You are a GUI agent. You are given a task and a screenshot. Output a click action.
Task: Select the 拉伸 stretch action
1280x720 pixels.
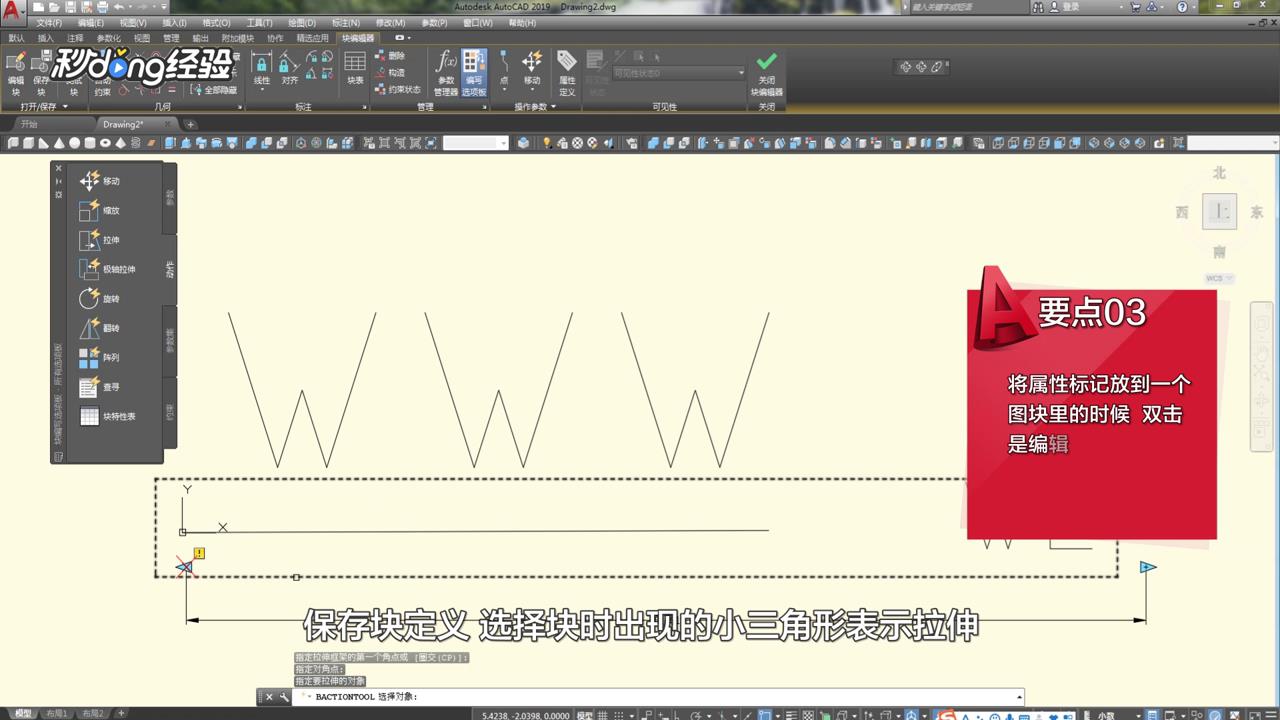pyautogui.click(x=100, y=240)
